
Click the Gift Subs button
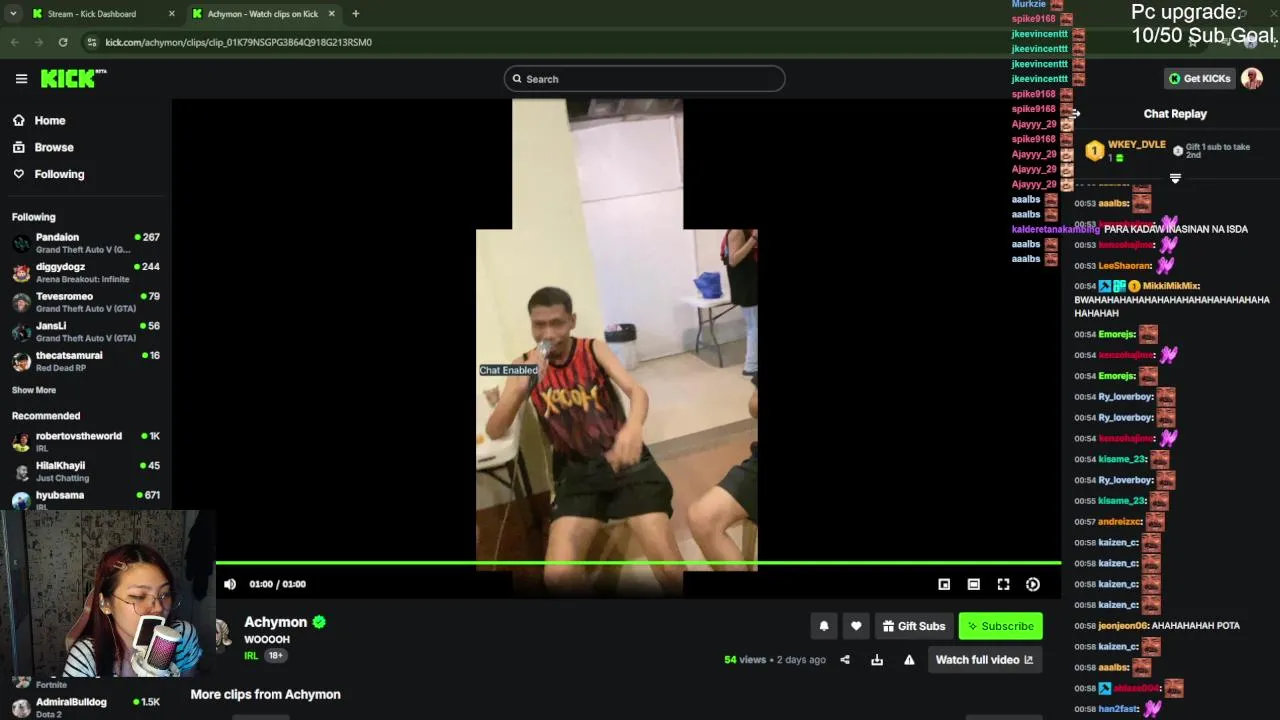tap(913, 626)
